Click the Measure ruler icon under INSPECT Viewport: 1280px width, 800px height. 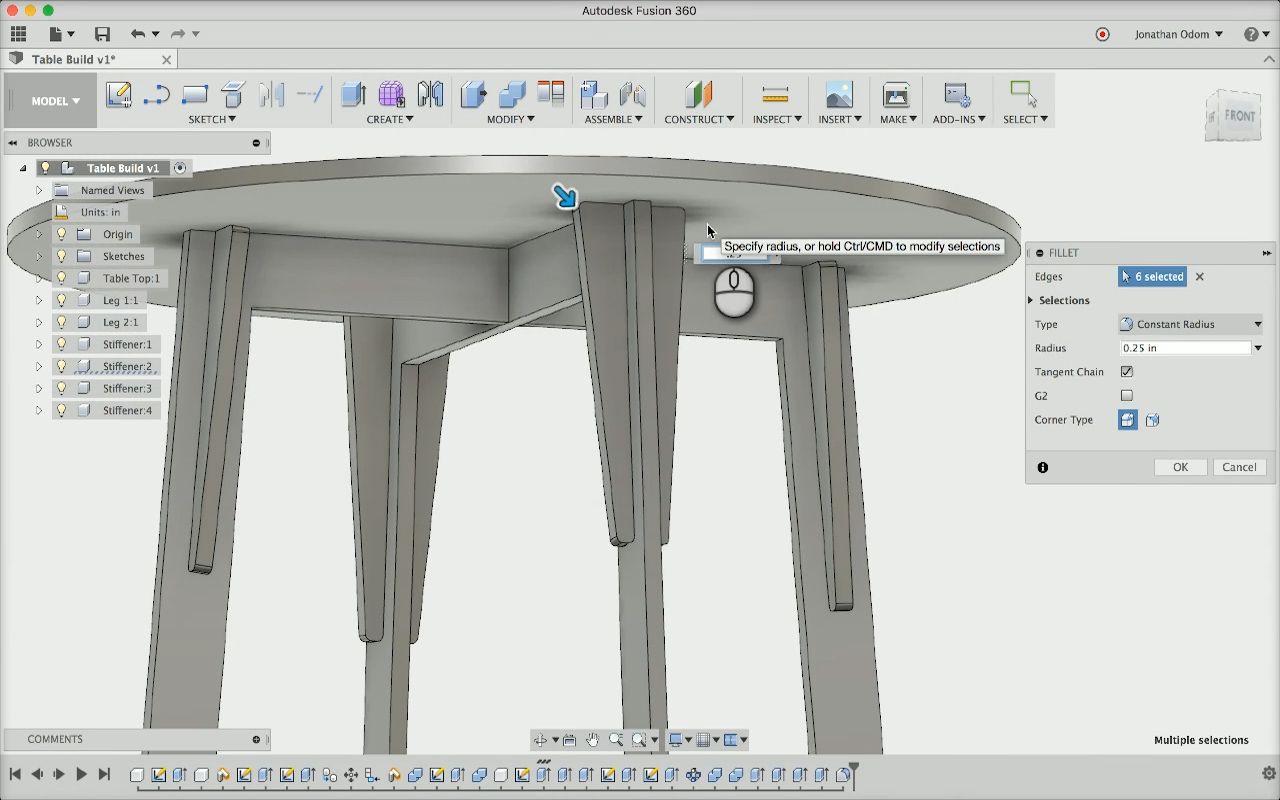click(775, 95)
